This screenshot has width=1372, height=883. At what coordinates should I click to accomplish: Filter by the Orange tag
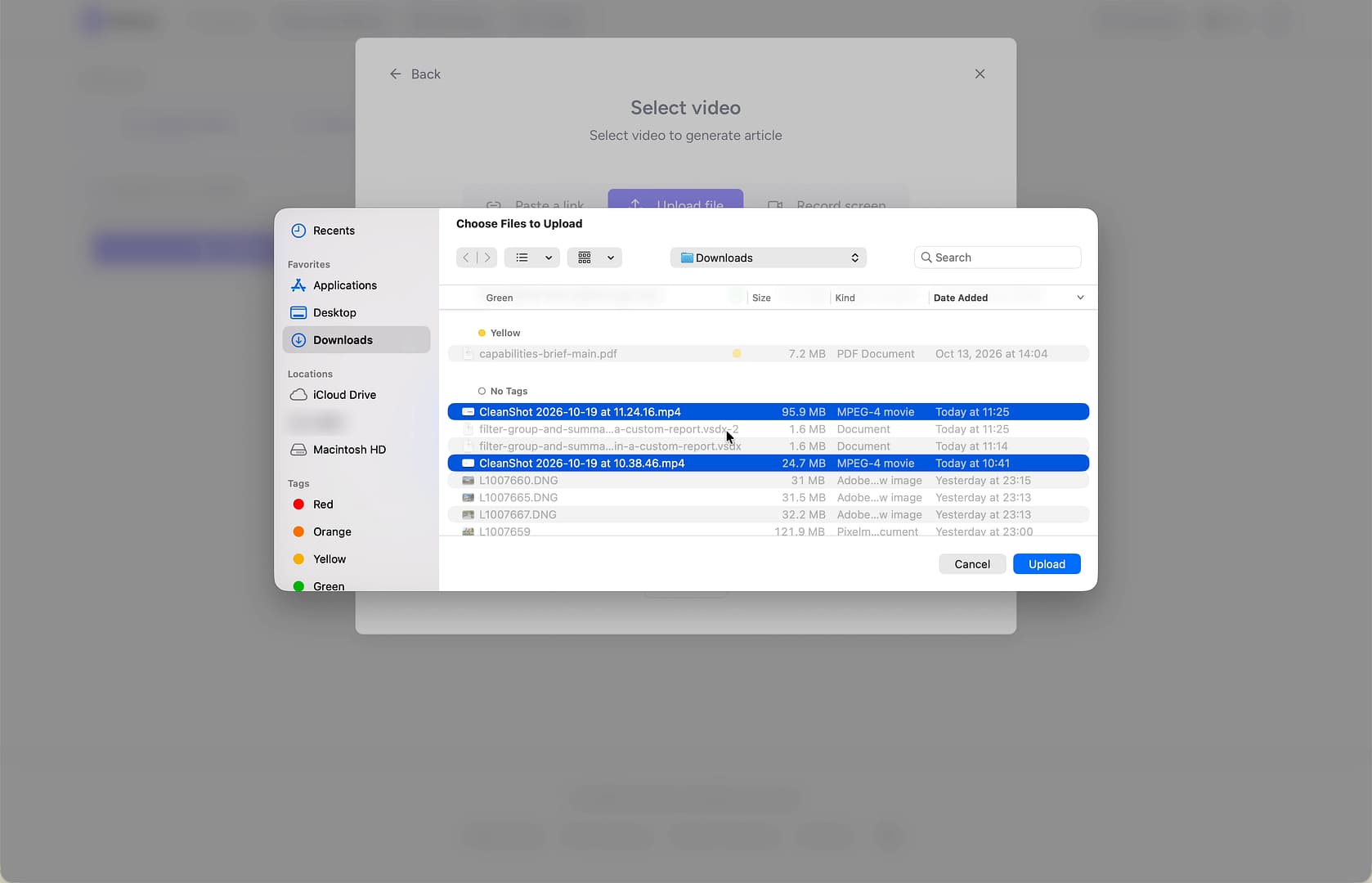(332, 531)
